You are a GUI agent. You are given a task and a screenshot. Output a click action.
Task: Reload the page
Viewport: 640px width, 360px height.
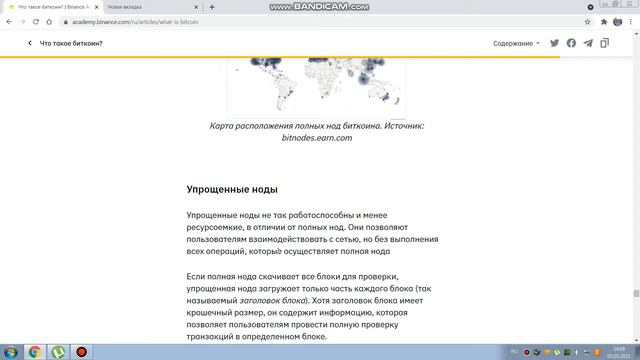(36, 22)
